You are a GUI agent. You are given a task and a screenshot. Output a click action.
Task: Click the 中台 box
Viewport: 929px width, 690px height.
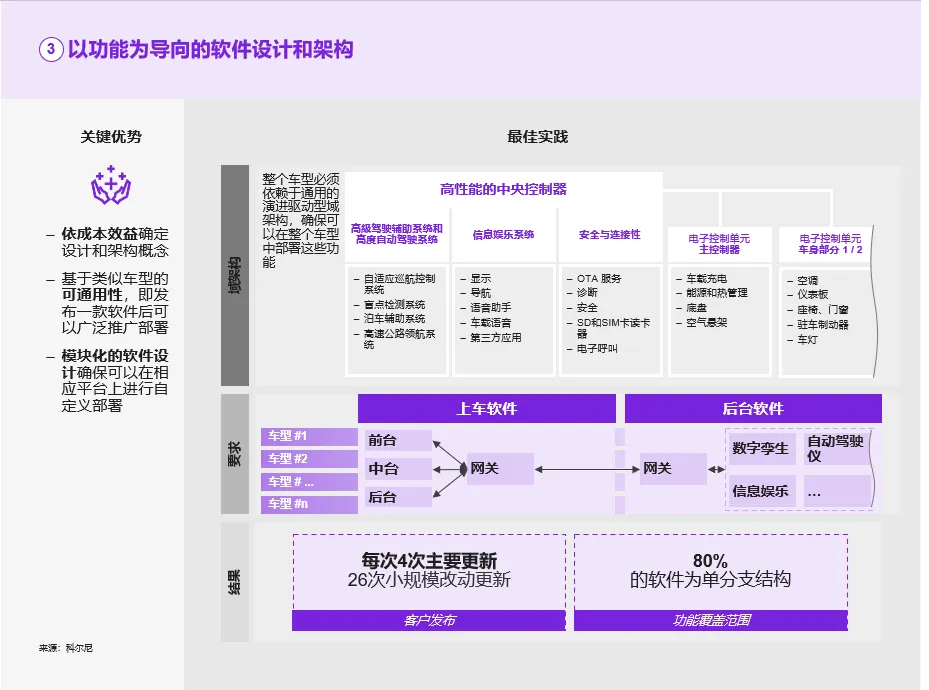(x=397, y=468)
